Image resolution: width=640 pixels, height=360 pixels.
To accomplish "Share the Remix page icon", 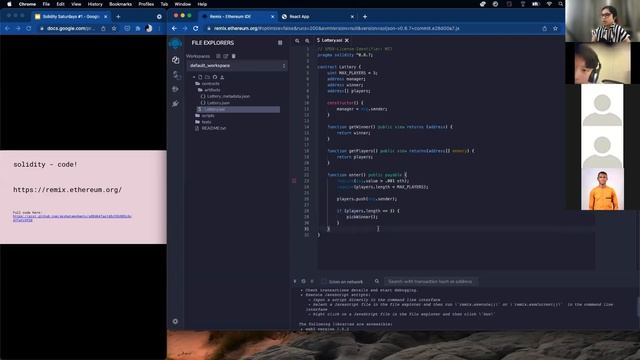I will pos(544,29).
